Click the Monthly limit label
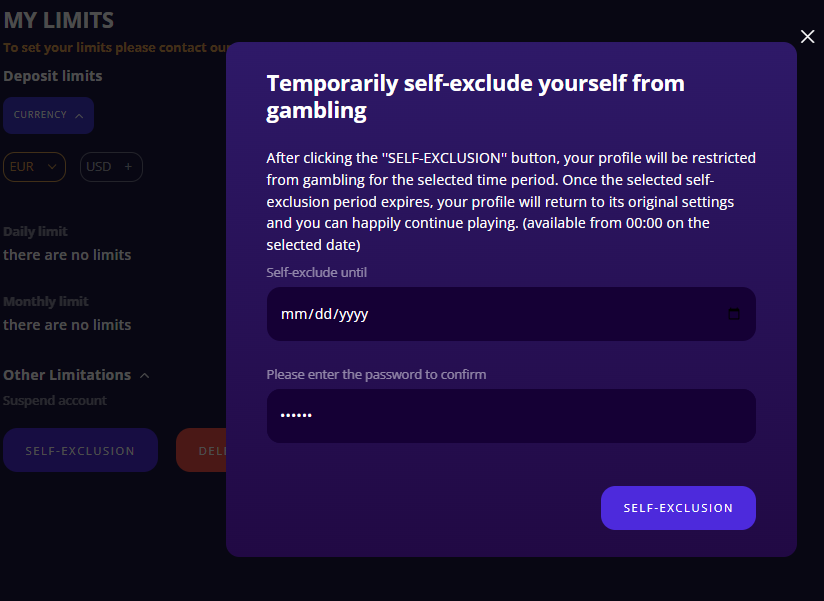 (x=46, y=301)
